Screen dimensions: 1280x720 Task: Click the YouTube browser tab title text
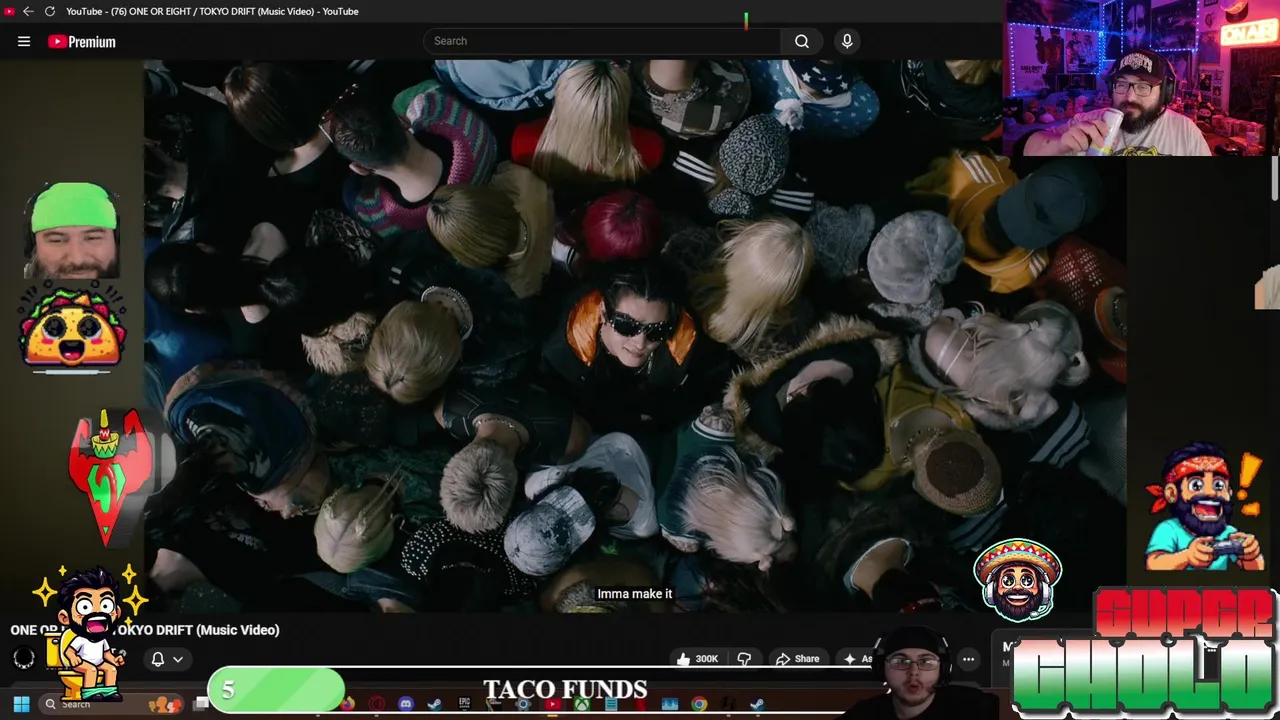point(212,11)
